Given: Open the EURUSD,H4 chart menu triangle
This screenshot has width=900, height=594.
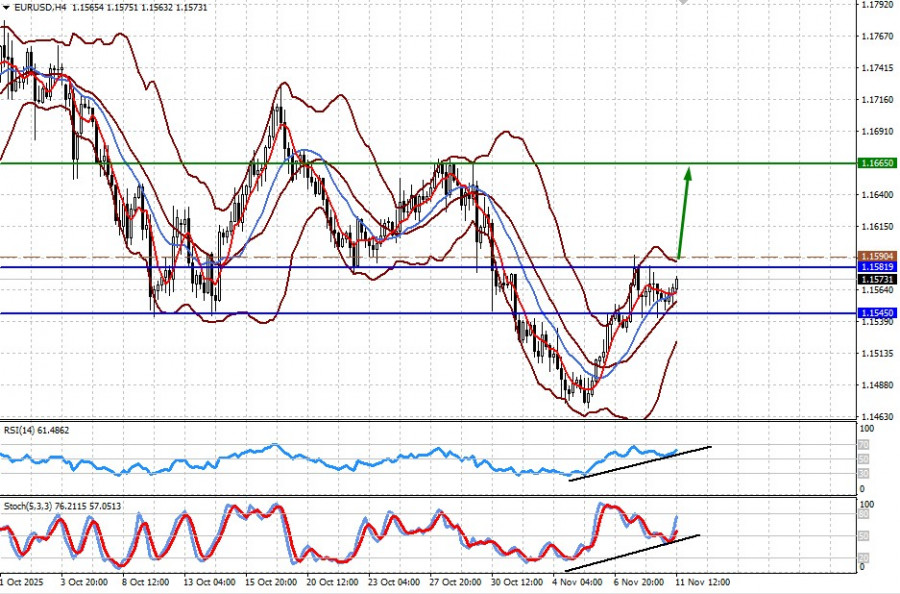Looking at the screenshot, I should [6, 7].
